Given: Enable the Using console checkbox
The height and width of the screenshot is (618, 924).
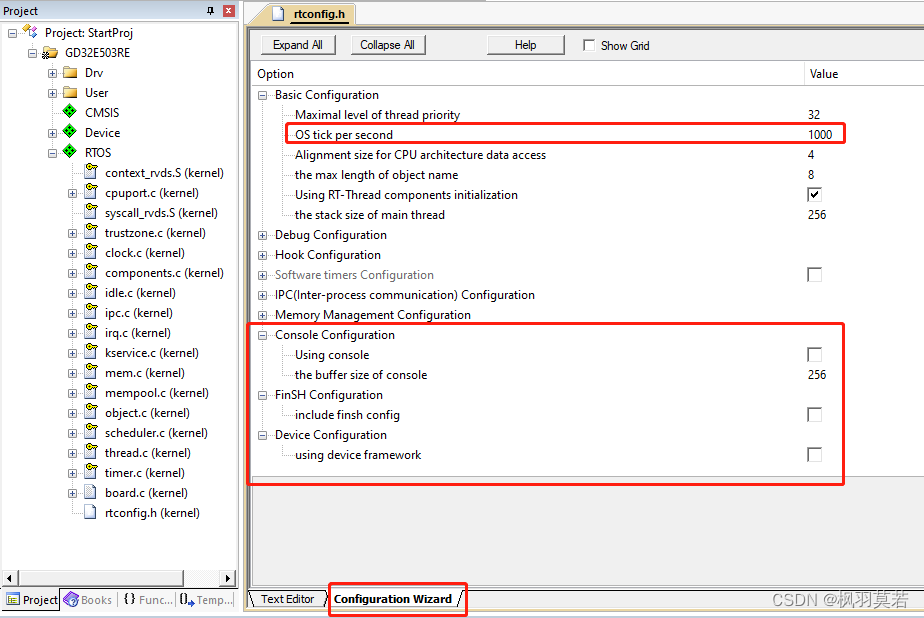Looking at the screenshot, I should (814, 355).
